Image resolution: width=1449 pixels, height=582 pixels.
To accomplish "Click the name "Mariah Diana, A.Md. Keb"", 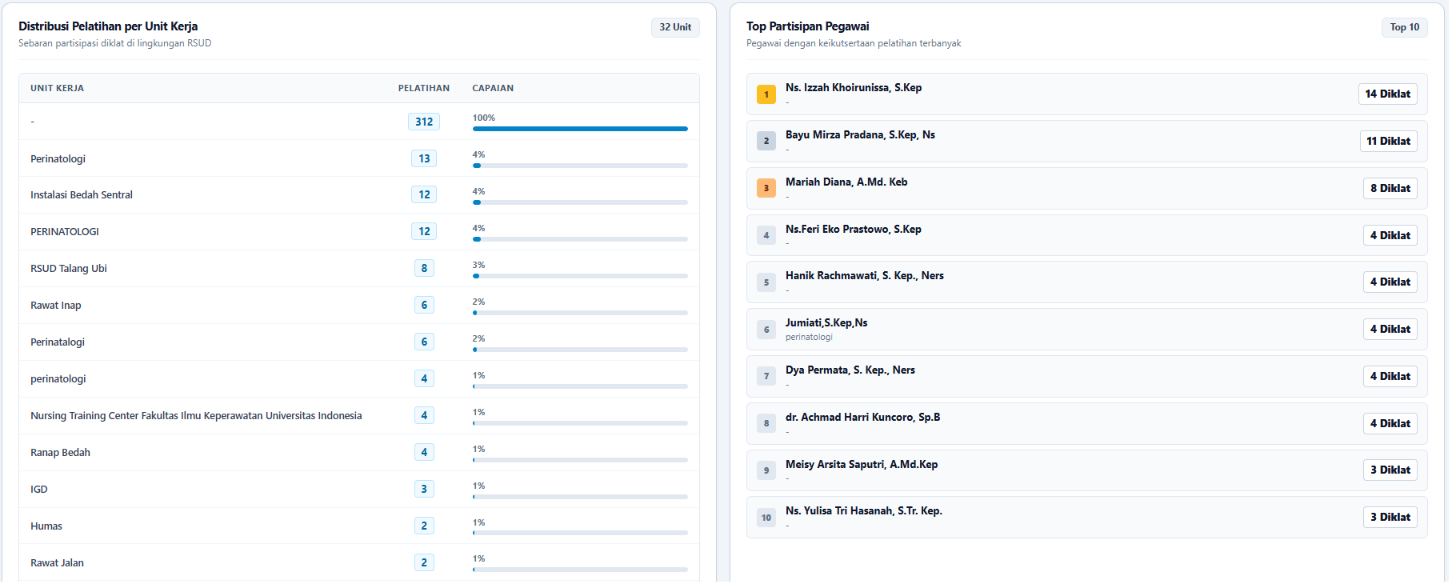I will tap(847, 182).
